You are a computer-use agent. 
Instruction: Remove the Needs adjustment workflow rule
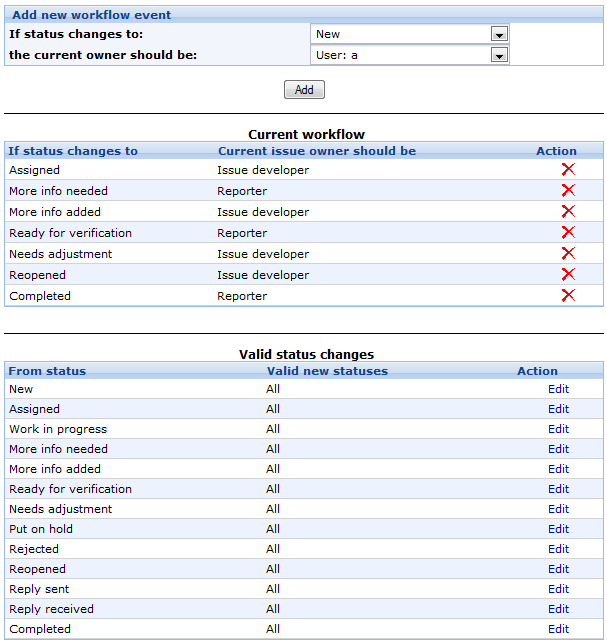pos(568,253)
